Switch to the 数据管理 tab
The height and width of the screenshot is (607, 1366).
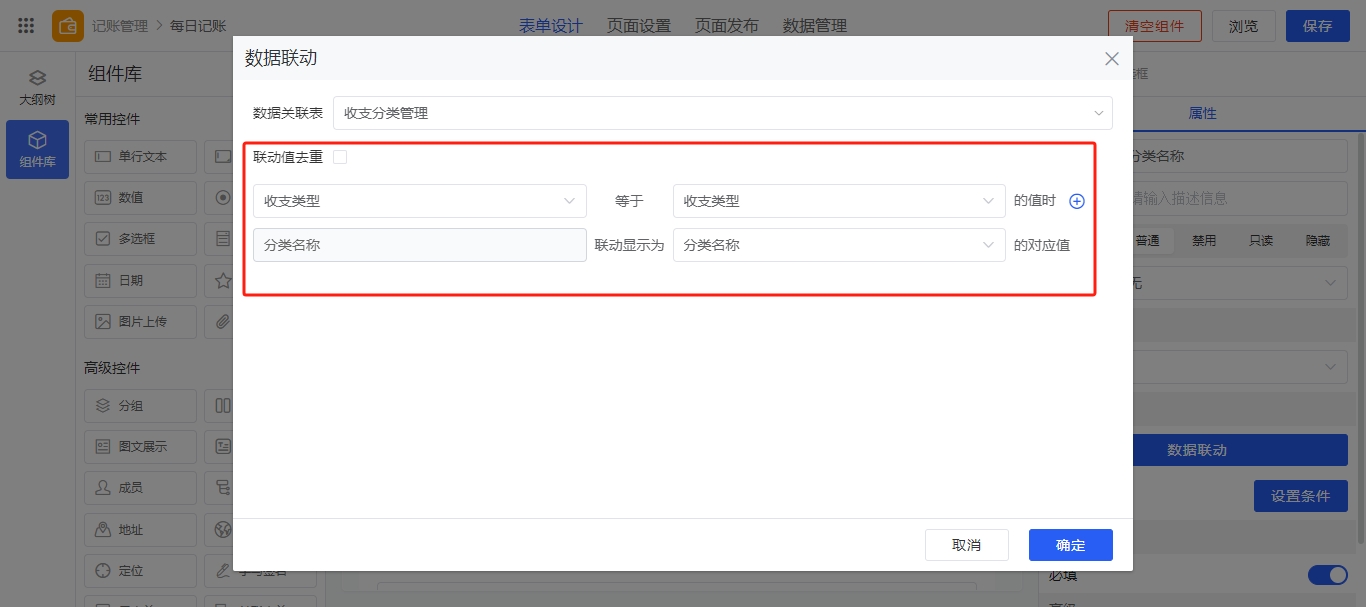click(x=814, y=26)
